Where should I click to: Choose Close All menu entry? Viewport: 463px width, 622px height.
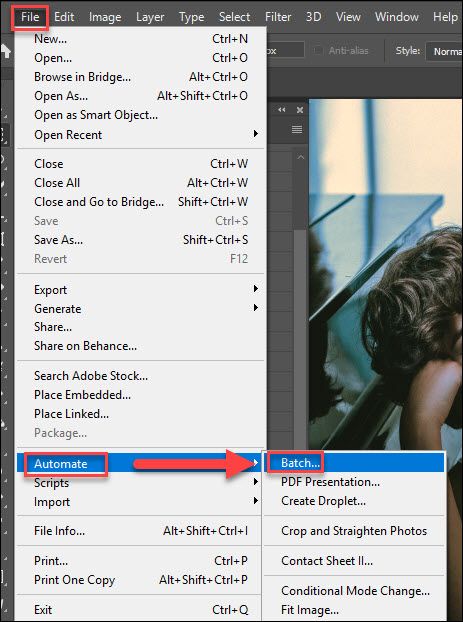coord(140,183)
